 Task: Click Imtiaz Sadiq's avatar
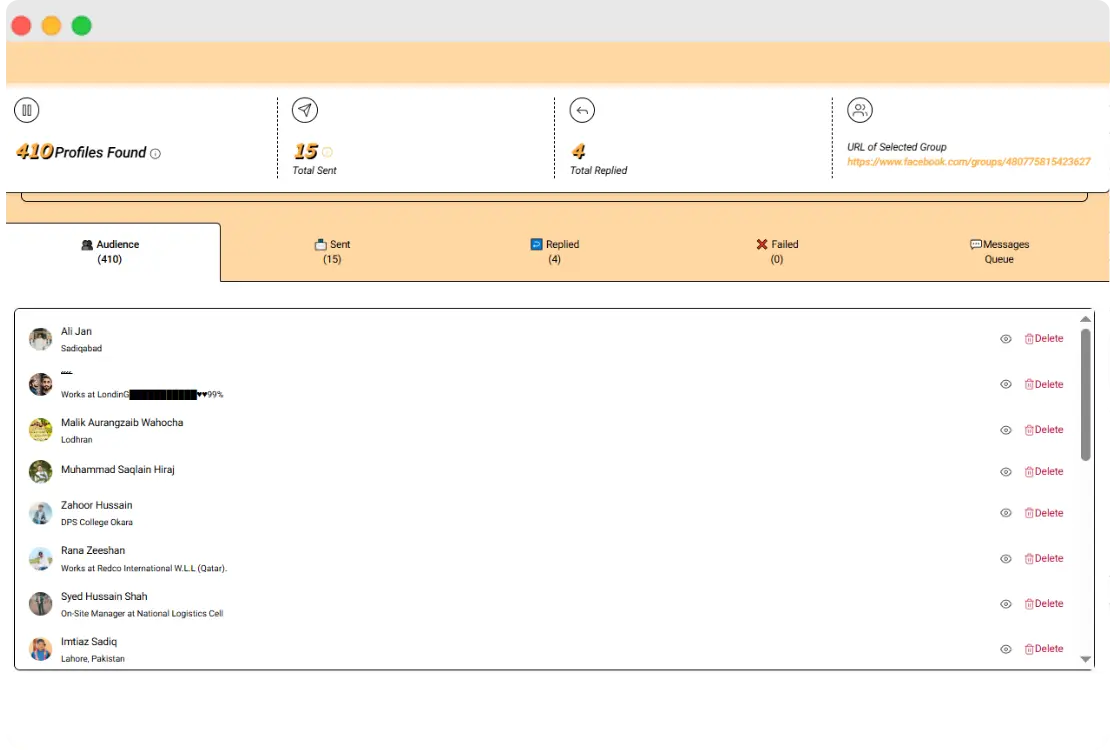pos(41,650)
